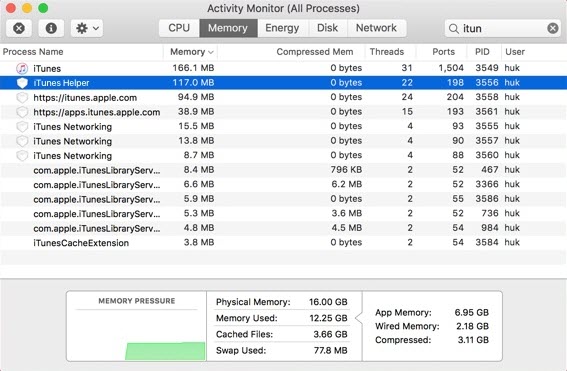Switch to the Energy tab
The width and height of the screenshot is (567, 371).
282,28
